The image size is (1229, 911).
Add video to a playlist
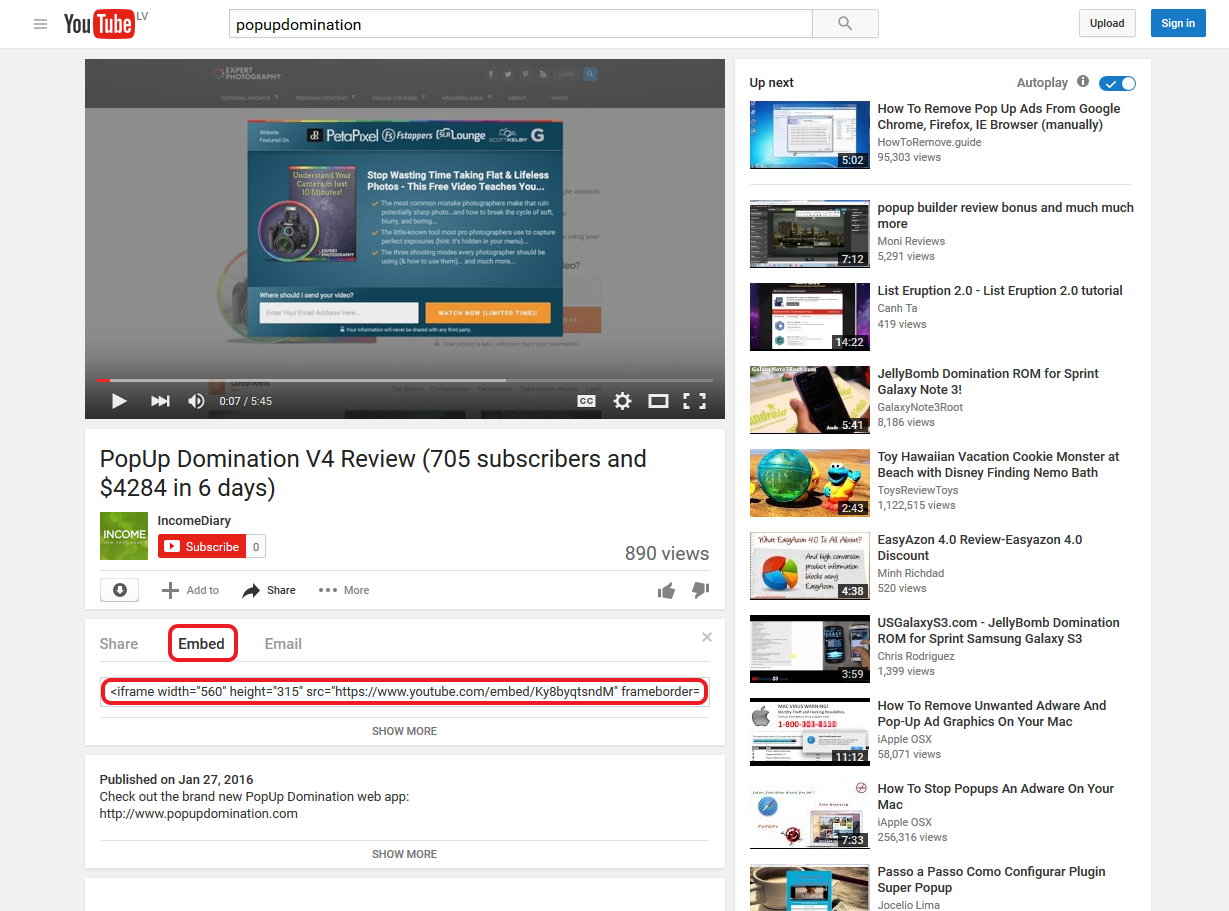190,590
